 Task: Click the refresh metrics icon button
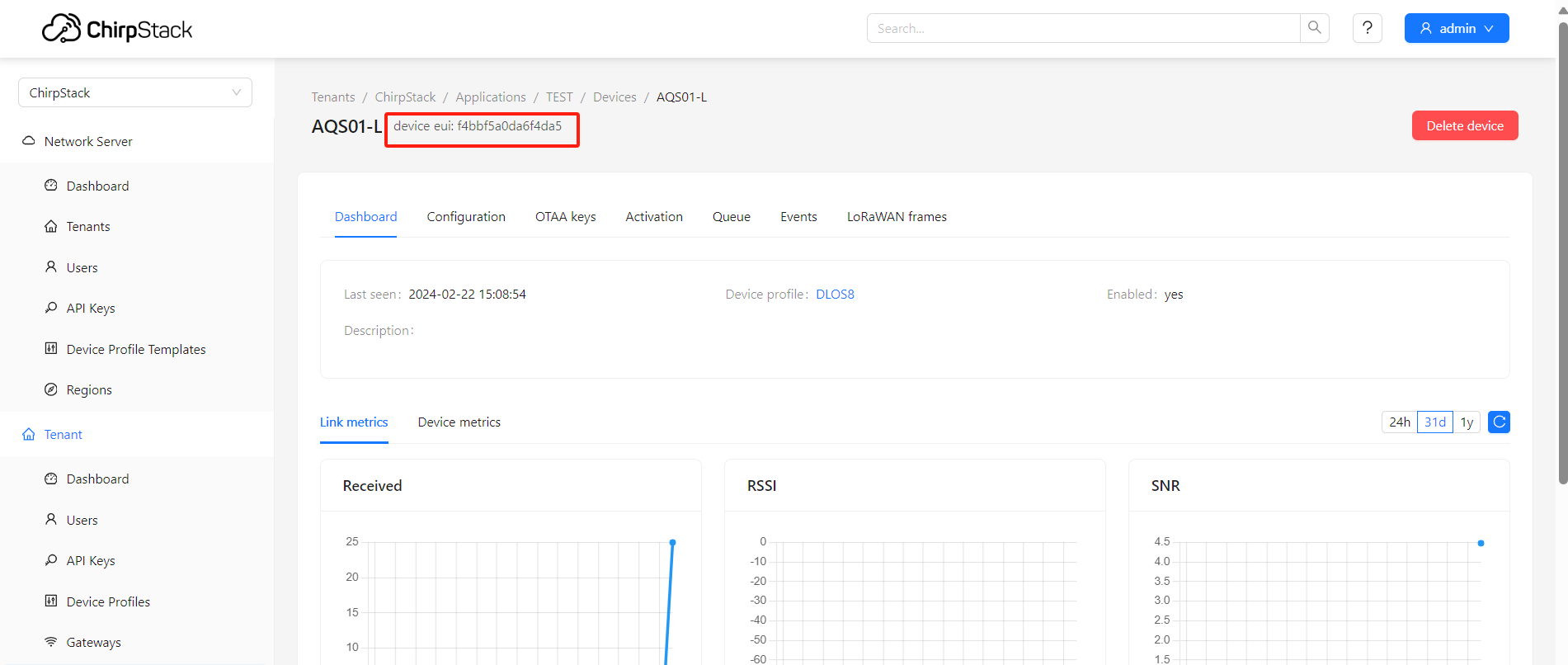coord(1500,422)
